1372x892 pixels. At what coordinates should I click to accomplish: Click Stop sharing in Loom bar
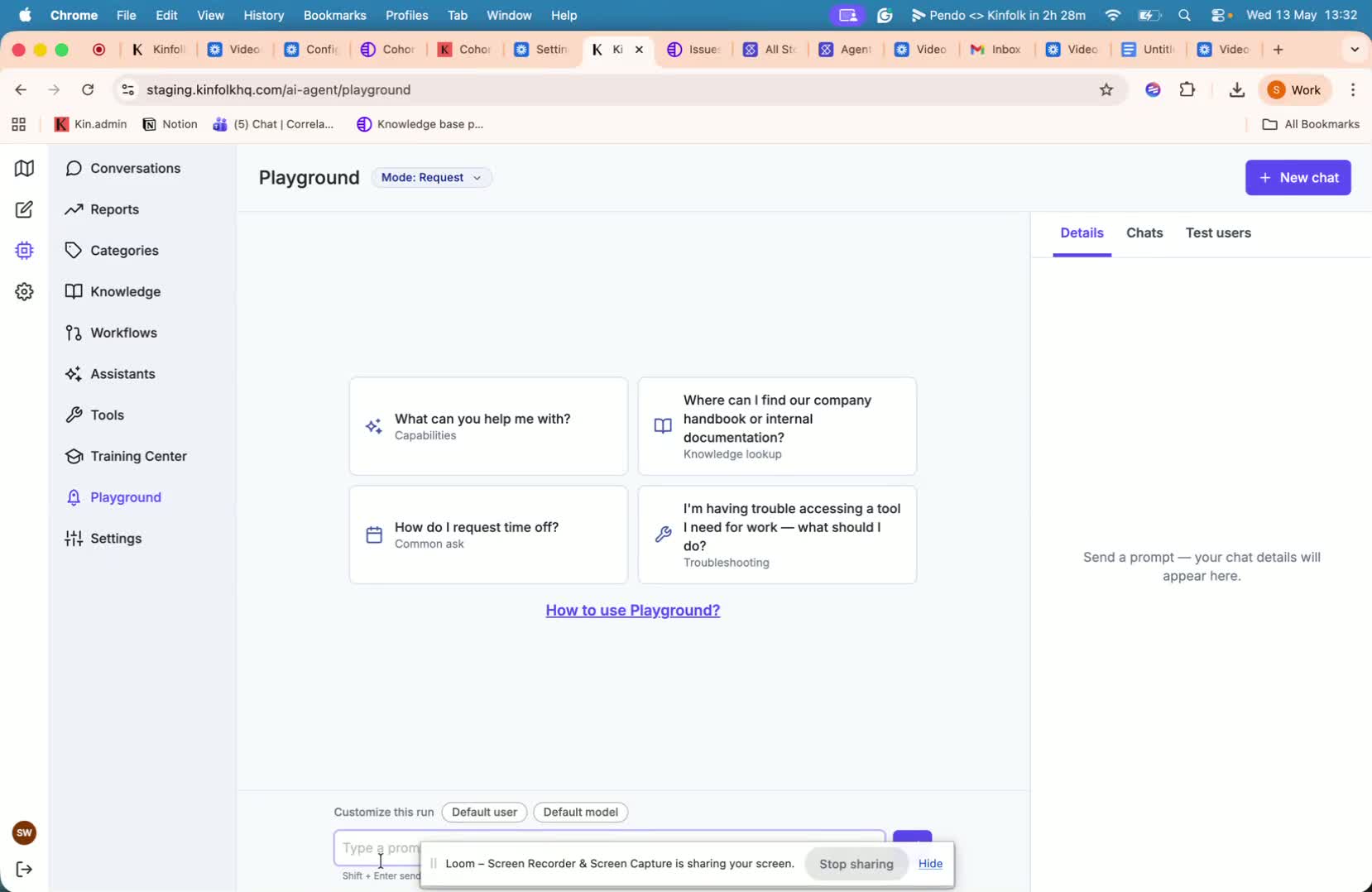(856, 863)
